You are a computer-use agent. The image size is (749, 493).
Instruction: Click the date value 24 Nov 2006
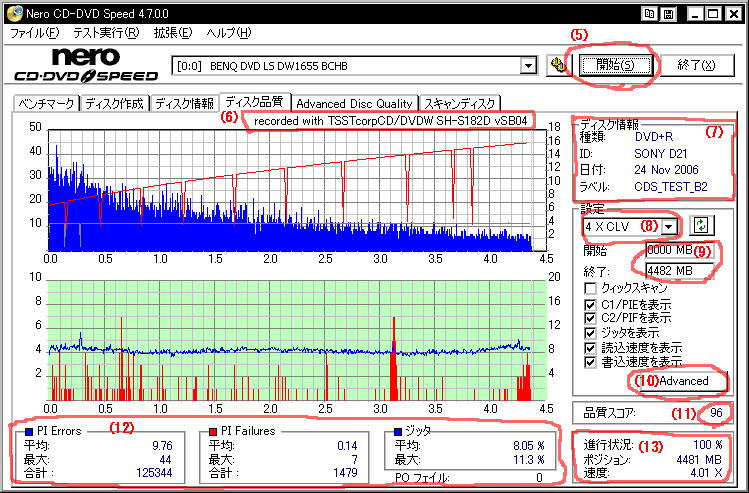pyautogui.click(x=666, y=170)
